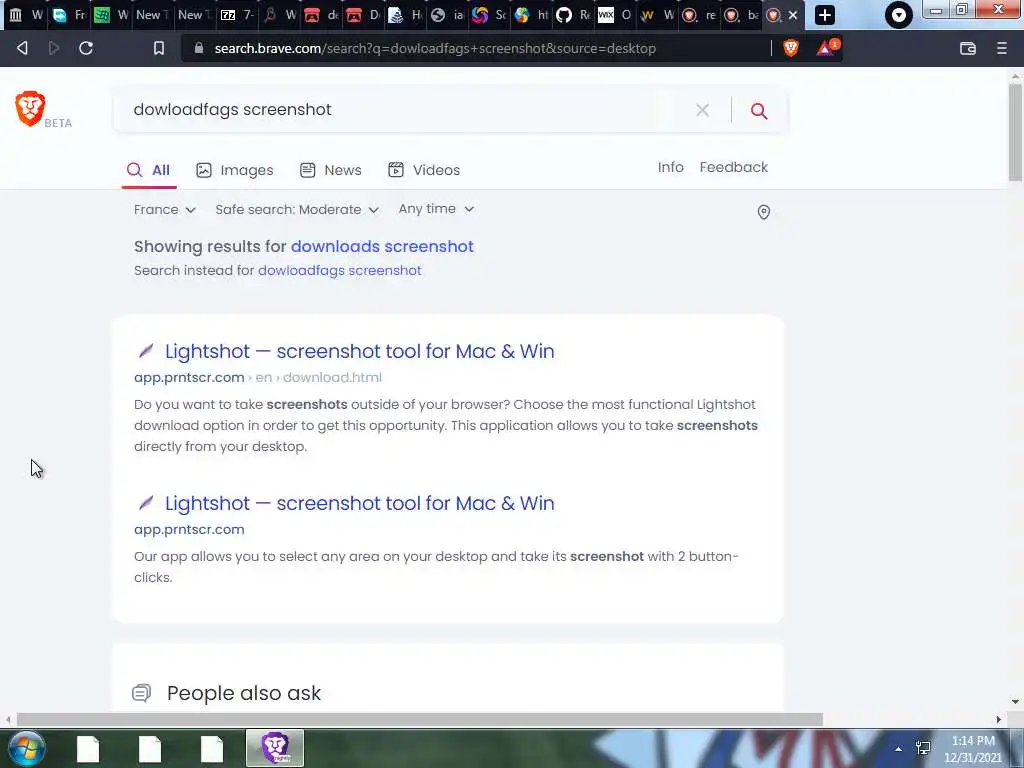Viewport: 1024px width, 768px height.
Task: Switch to the GitHub tab
Action: coord(571,15)
